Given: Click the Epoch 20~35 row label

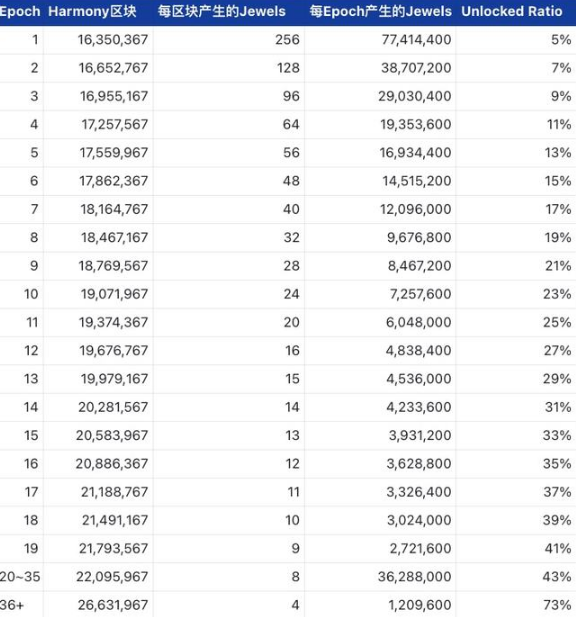Looking at the screenshot, I should [20, 576].
